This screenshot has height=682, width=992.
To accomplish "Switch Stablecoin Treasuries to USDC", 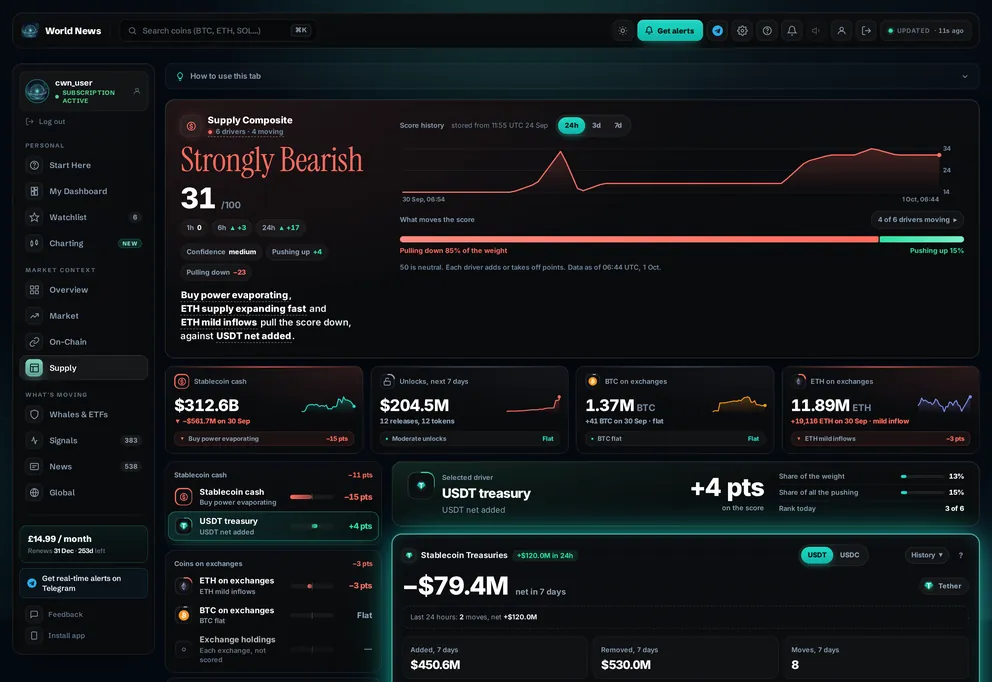I will click(850, 555).
